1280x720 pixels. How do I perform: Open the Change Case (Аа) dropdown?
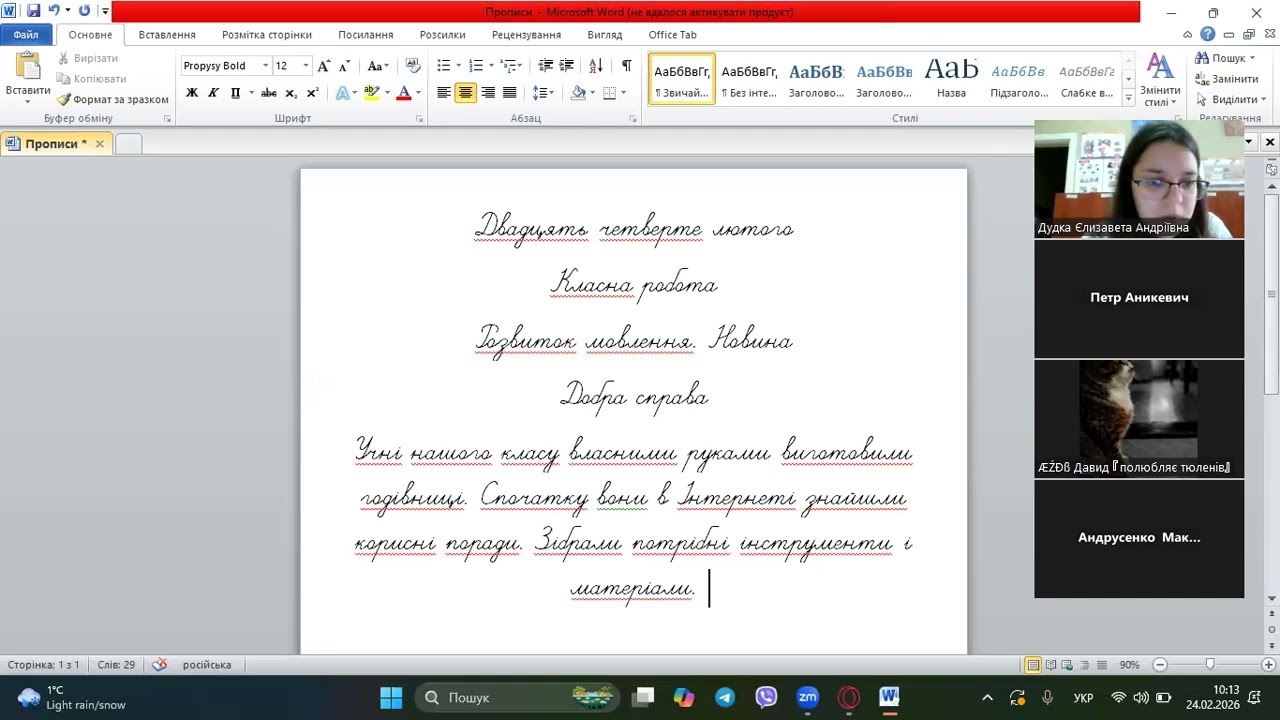(x=378, y=66)
